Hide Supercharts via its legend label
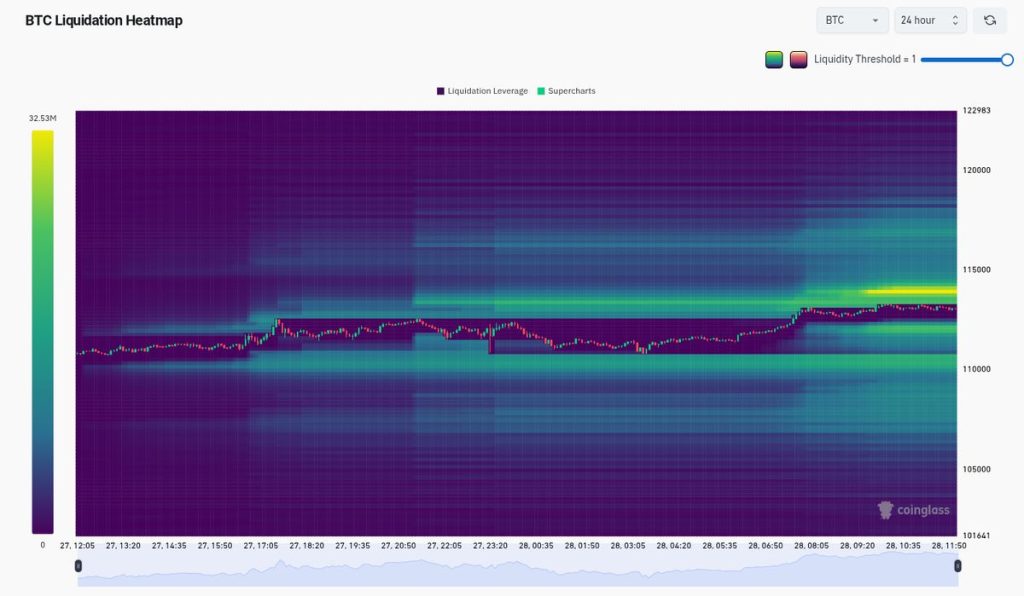The width and height of the screenshot is (1024, 596). pos(570,90)
